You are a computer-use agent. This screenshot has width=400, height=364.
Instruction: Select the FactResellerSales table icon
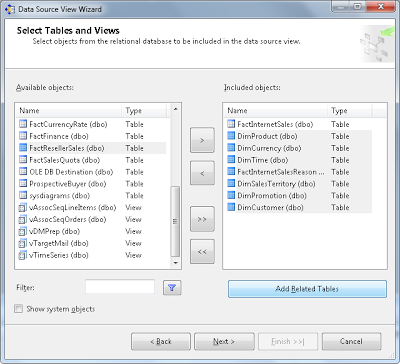point(23,148)
